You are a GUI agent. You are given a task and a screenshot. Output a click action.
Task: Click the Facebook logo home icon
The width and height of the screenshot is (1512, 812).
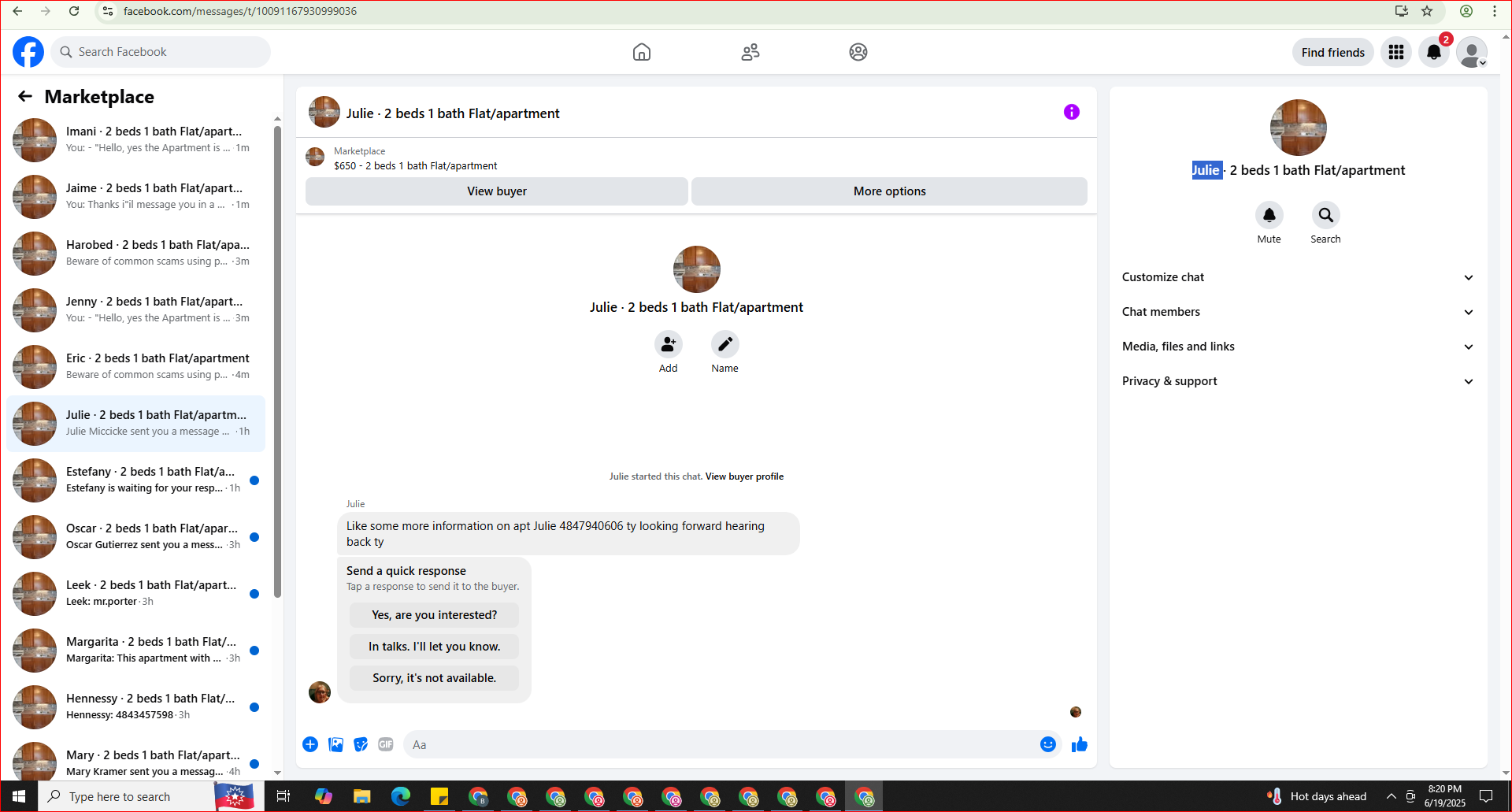[28, 52]
